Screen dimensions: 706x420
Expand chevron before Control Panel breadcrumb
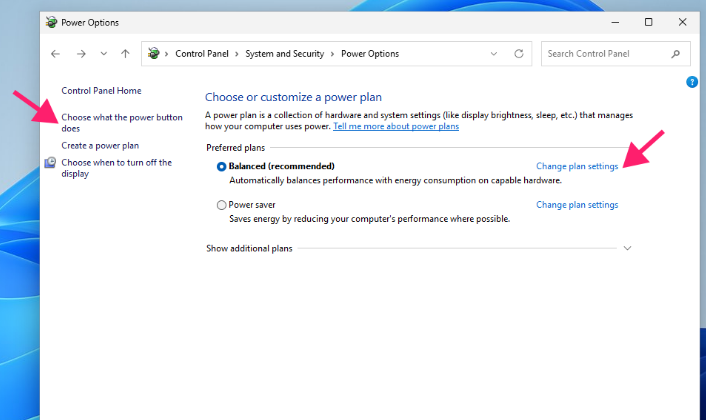pyautogui.click(x=166, y=54)
